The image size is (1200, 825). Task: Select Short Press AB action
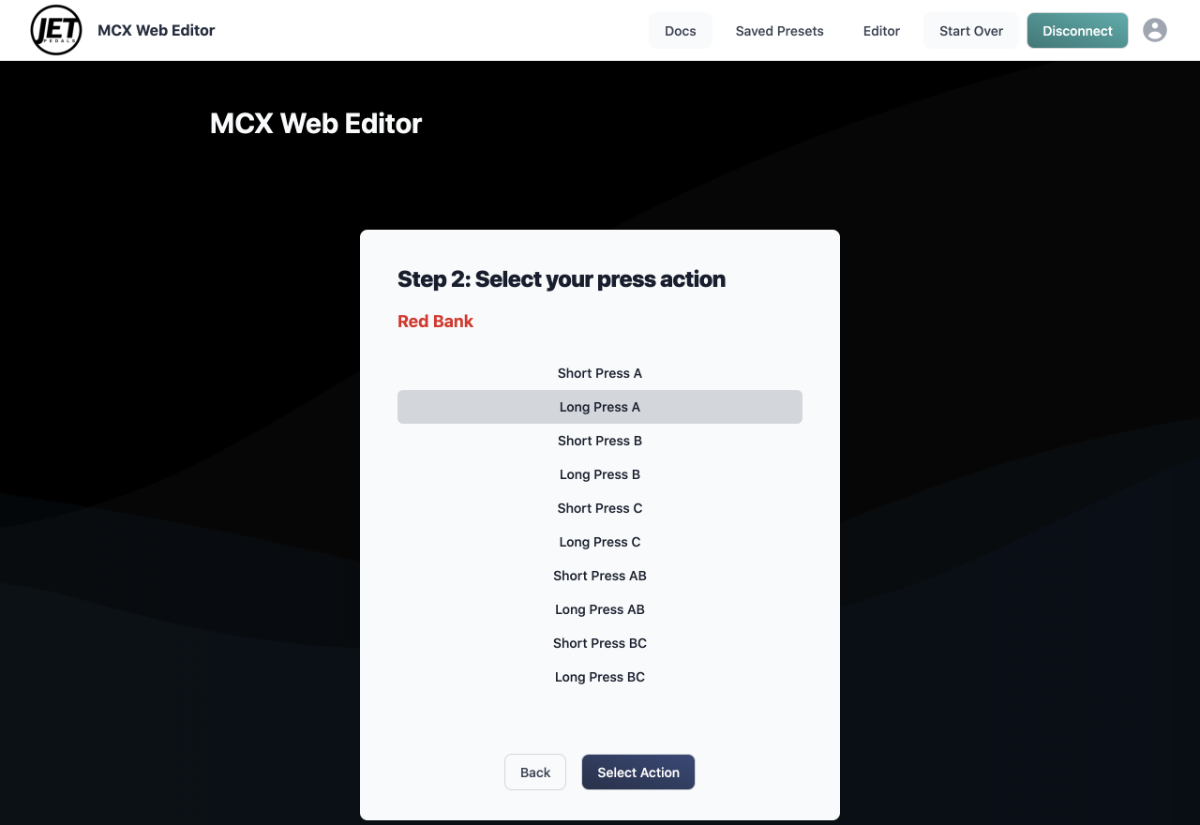pyautogui.click(x=600, y=576)
